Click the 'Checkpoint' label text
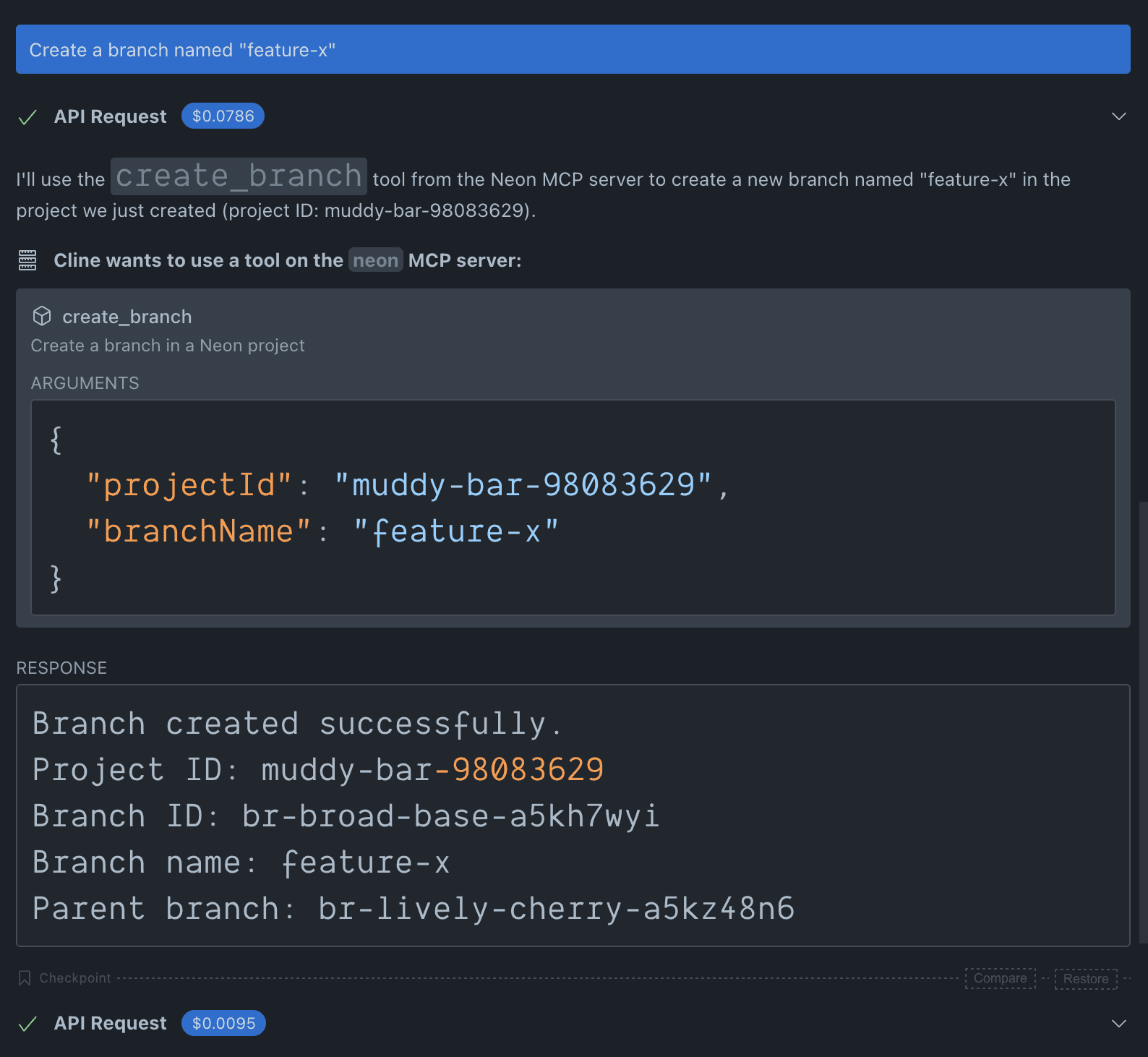The image size is (1148, 1057). pos(75,978)
